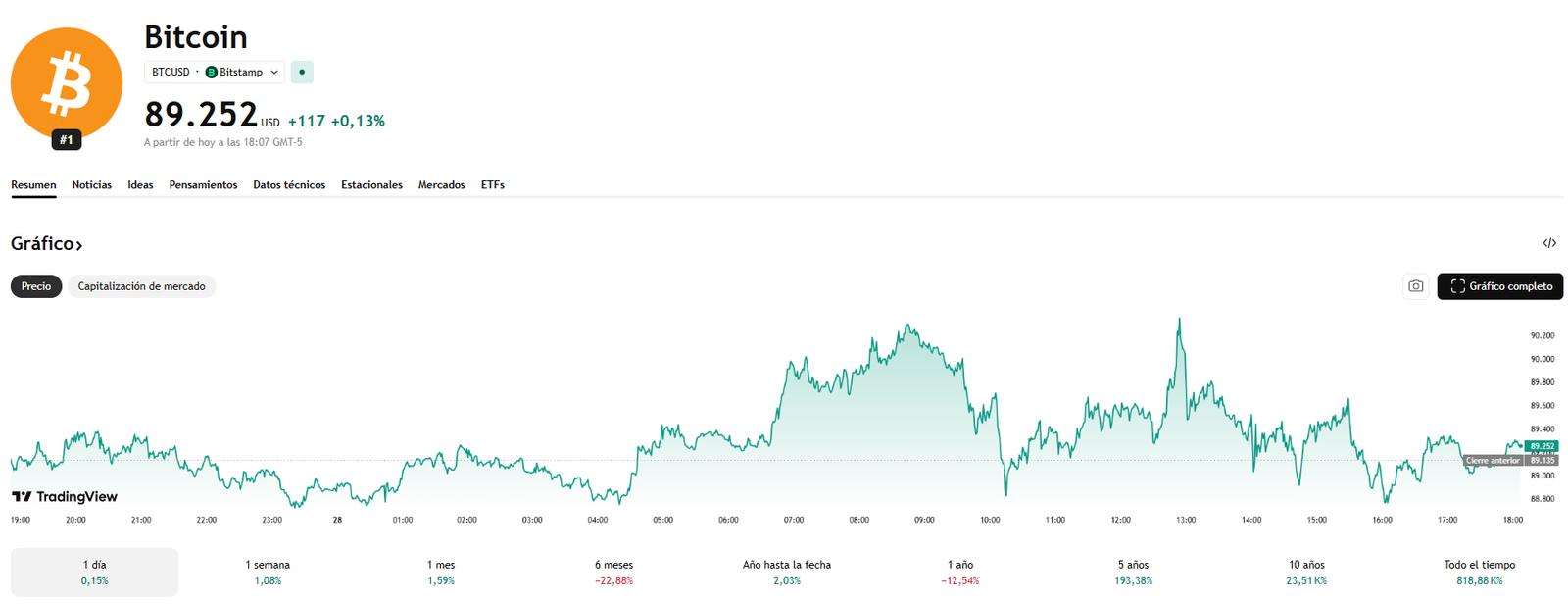Expand the Gráfico section chevron
The width and height of the screenshot is (1568, 604).
tap(78, 245)
